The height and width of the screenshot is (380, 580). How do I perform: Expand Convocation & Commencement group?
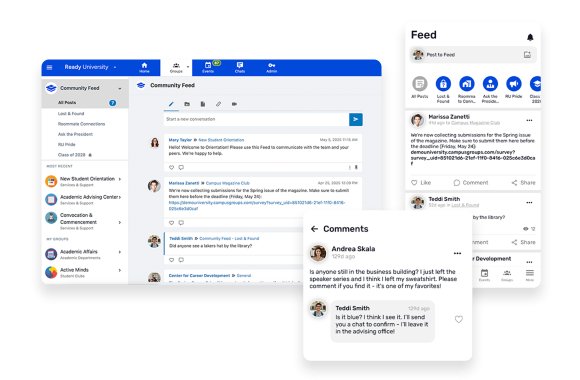pos(120,222)
